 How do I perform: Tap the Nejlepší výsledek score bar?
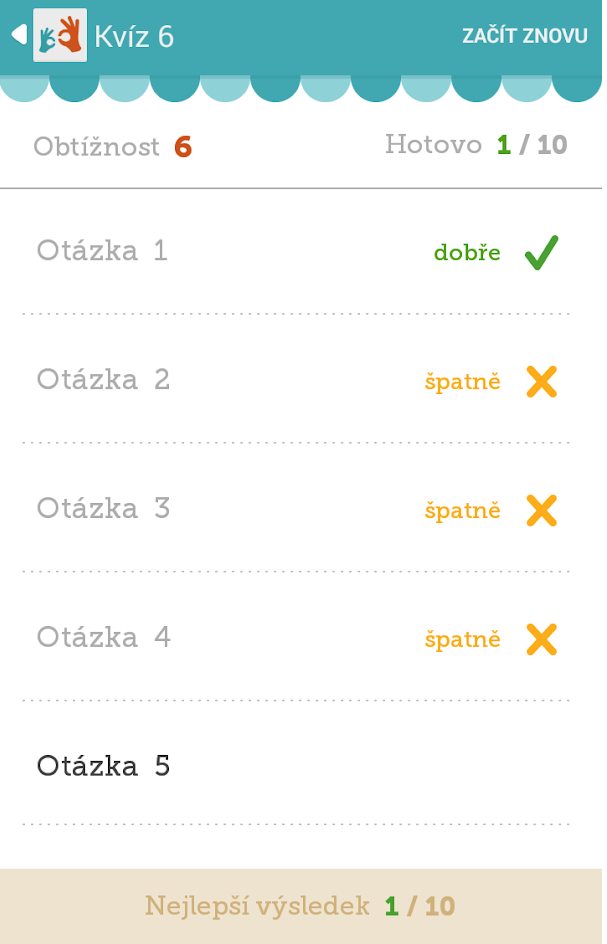301,906
